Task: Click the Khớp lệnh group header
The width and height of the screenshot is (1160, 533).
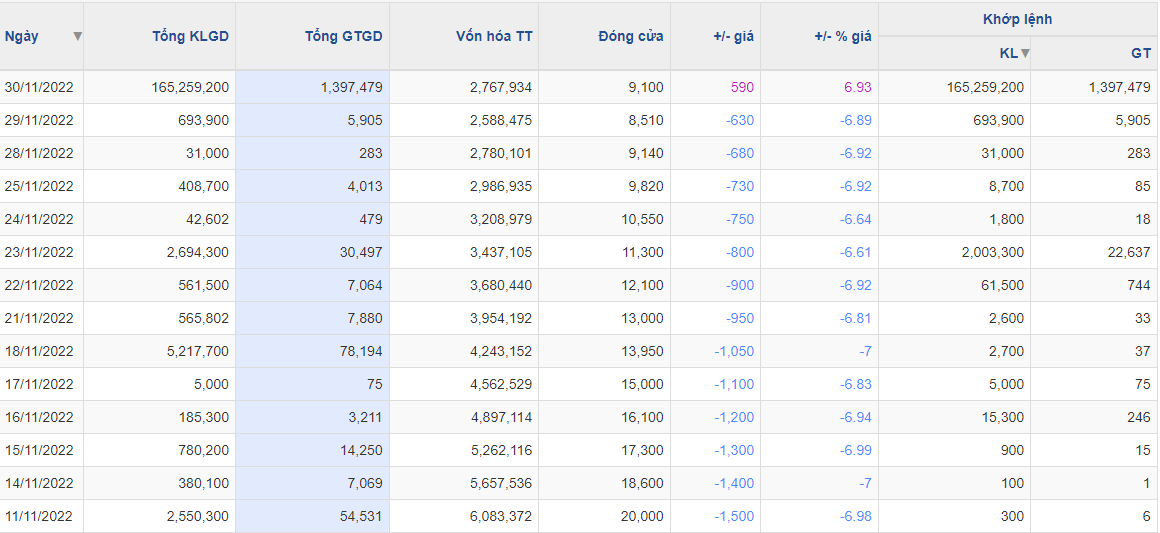Action: (1017, 19)
